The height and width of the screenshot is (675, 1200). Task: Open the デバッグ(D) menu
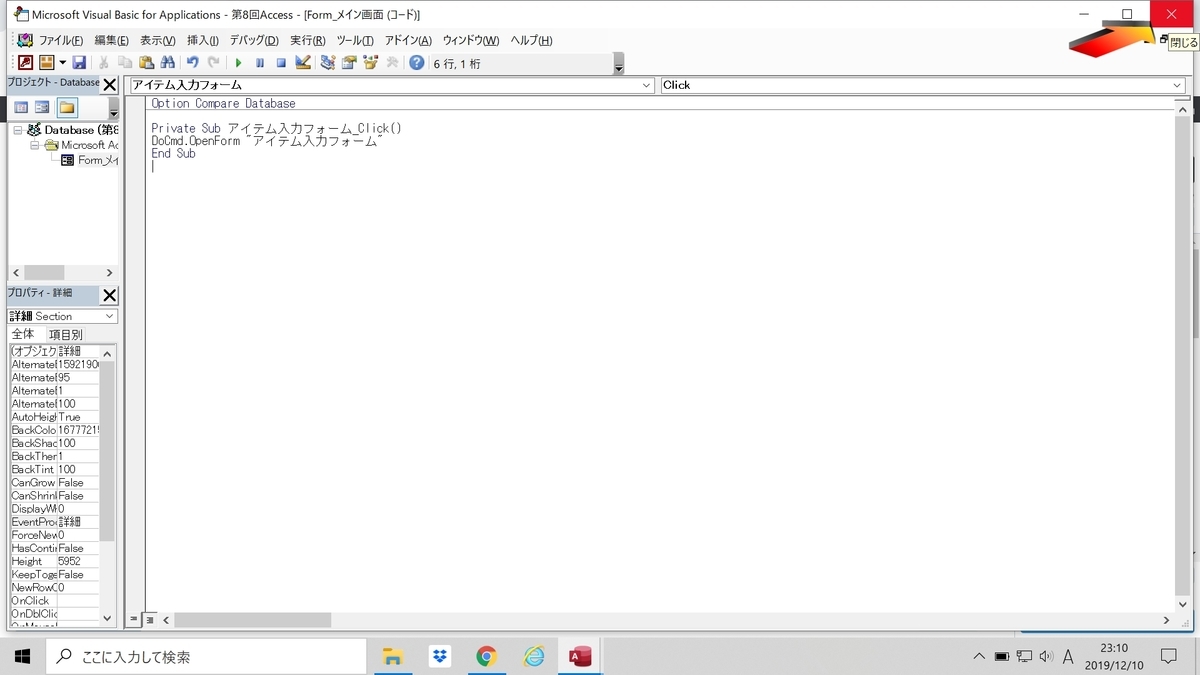coord(254,40)
